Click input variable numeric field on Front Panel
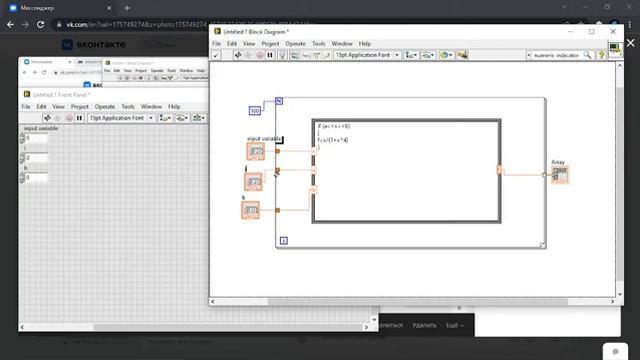Image resolution: width=640 pixels, height=360 pixels. (x=36, y=138)
